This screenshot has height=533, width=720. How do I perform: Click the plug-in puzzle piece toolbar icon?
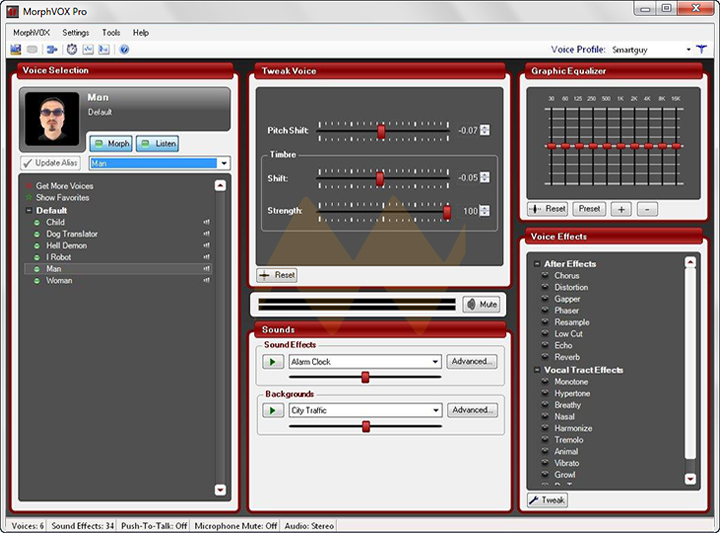click(x=52, y=49)
